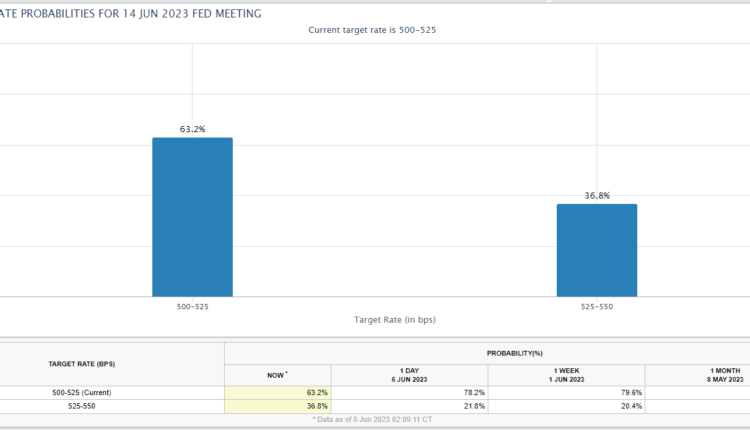Select the 525-550 table row label
750x430 pixels.
coord(87,405)
